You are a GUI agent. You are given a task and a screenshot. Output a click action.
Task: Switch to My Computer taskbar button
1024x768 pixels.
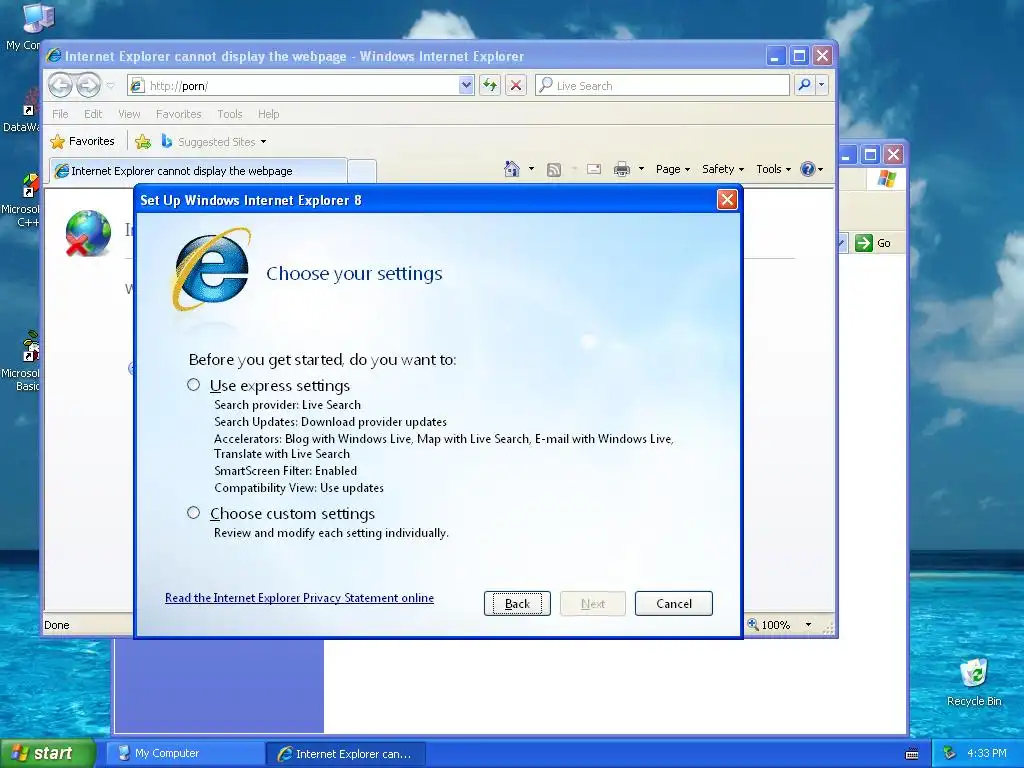(x=185, y=753)
